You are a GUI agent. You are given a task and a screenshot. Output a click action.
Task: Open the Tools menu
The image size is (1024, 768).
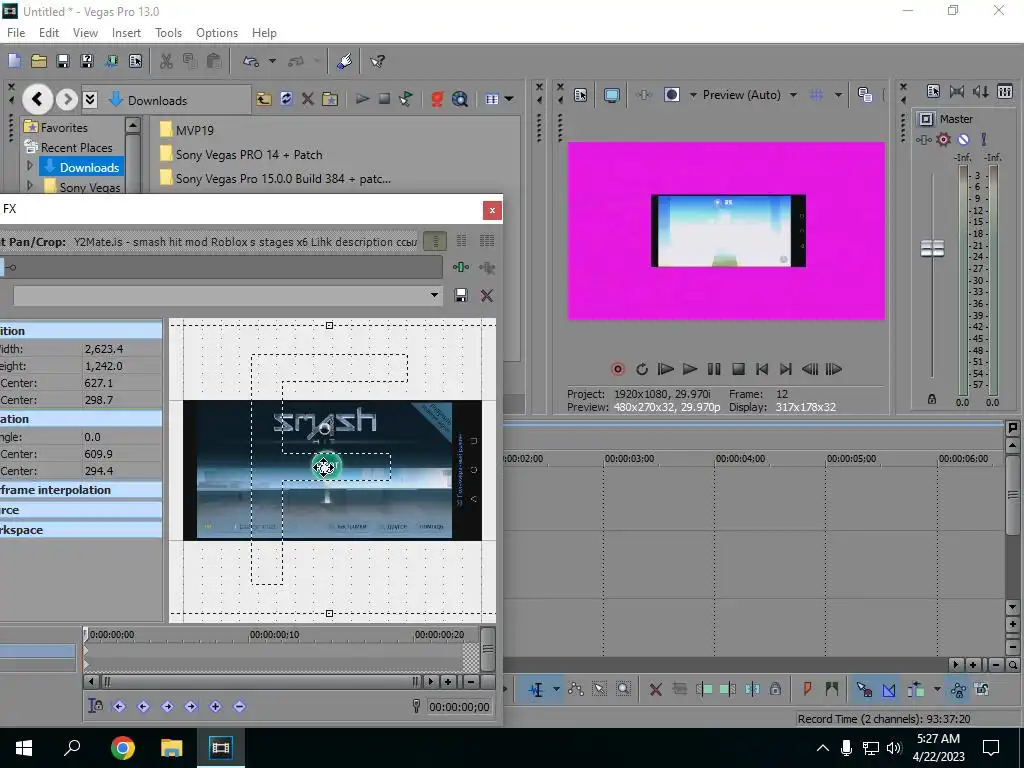coord(168,33)
